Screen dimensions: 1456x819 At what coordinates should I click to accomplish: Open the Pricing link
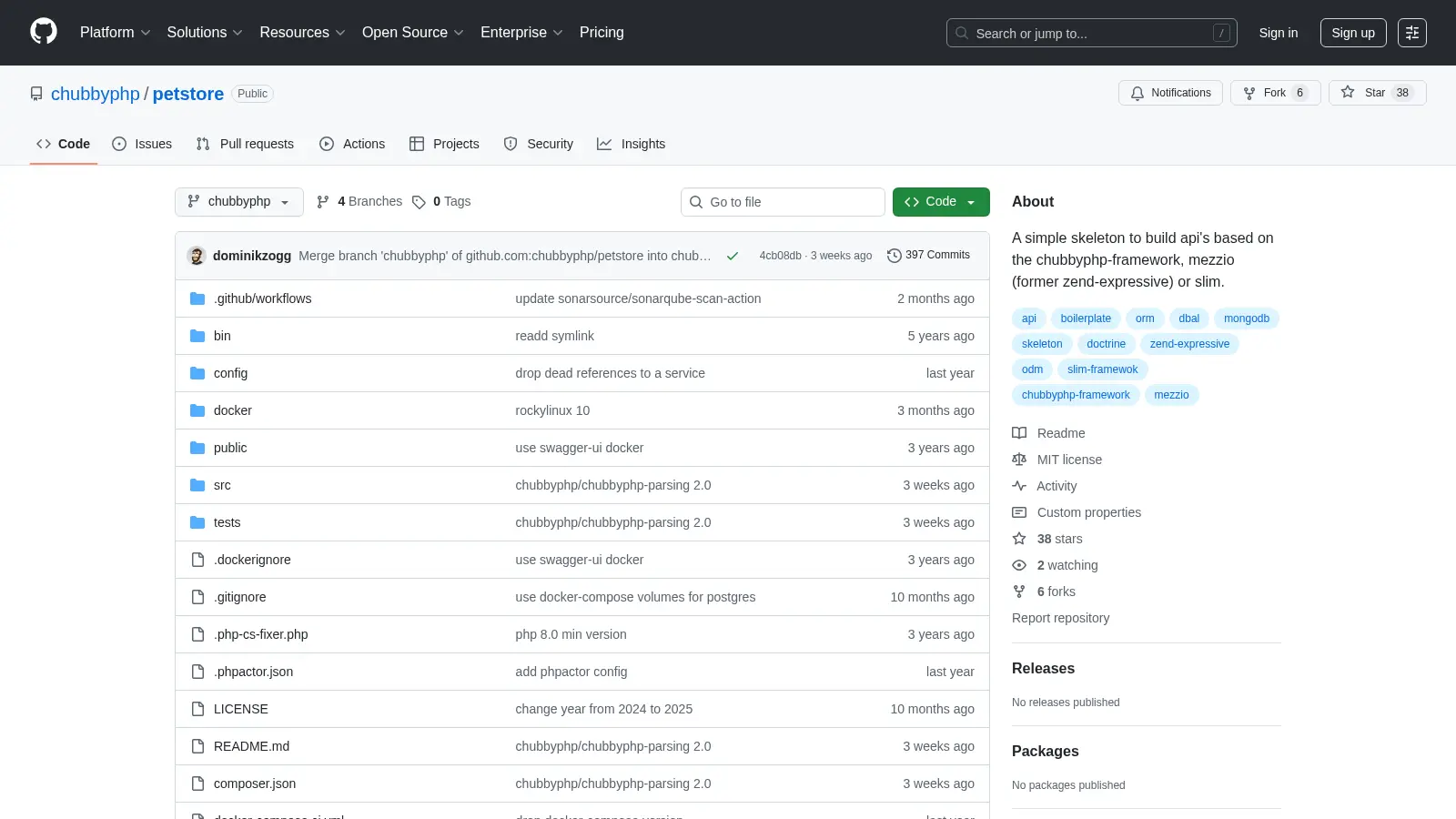602,33
